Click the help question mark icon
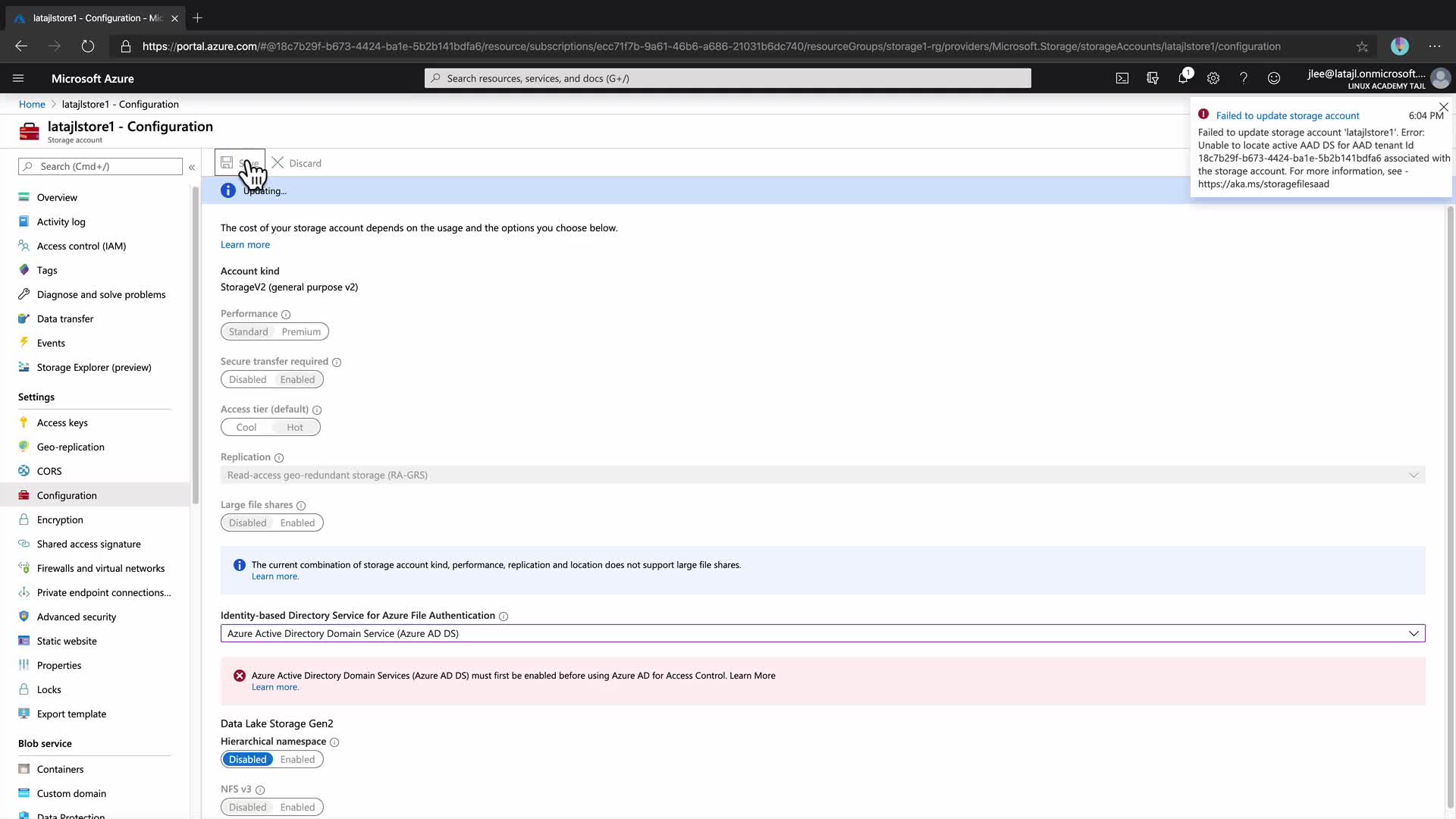This screenshot has width=1456, height=819. 1243,78
